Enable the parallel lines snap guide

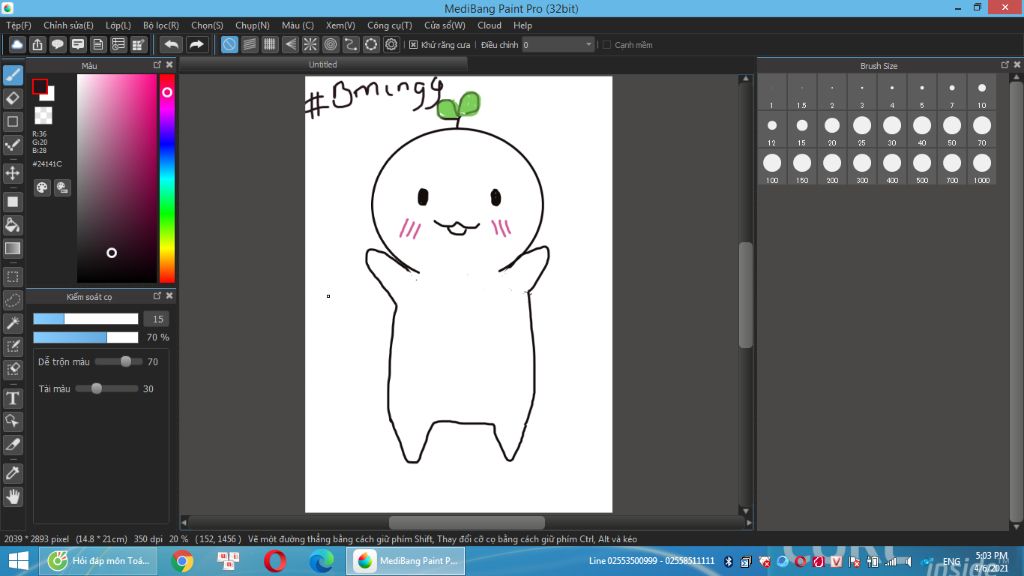[x=249, y=44]
